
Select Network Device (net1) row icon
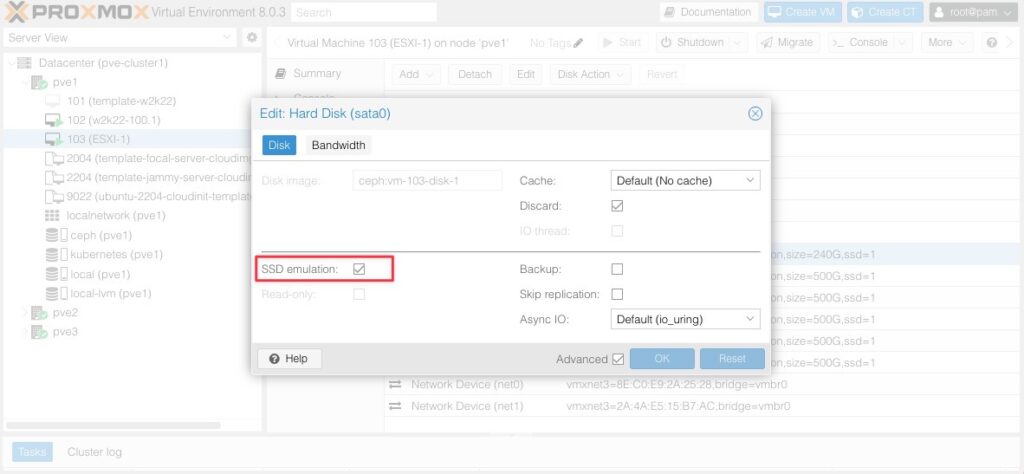click(395, 406)
